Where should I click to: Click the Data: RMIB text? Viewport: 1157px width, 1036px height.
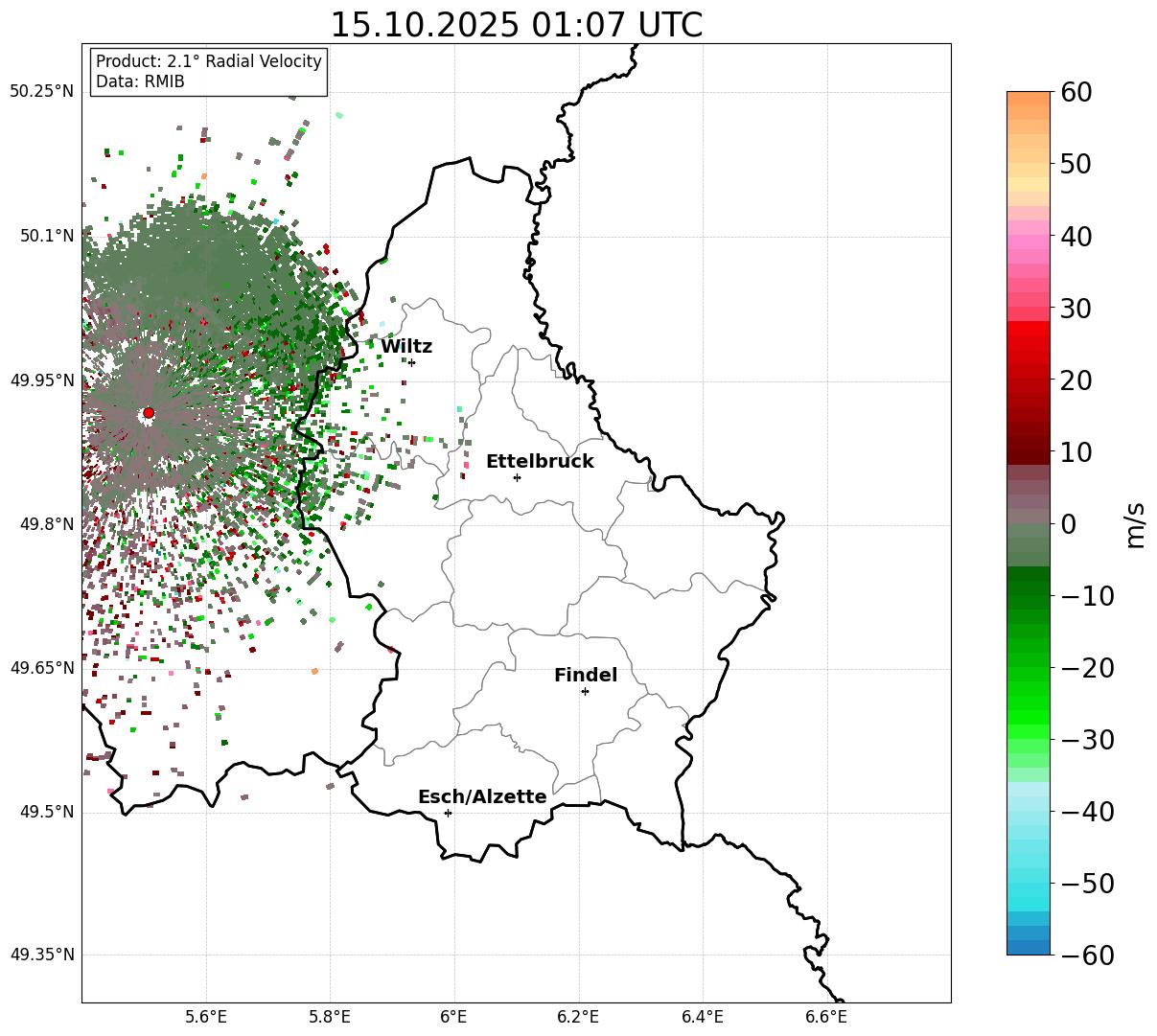(140, 81)
